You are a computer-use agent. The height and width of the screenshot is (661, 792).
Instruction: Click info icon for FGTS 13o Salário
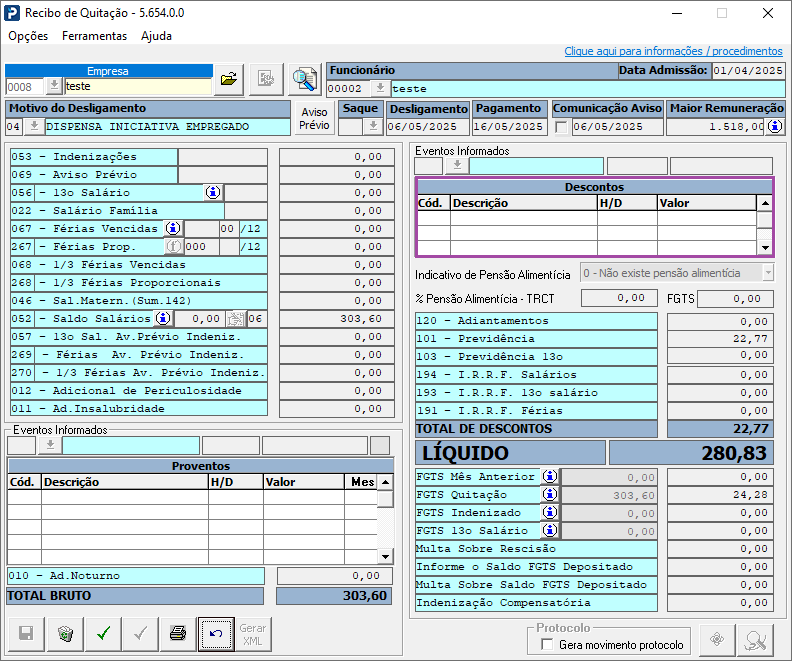coord(550,531)
